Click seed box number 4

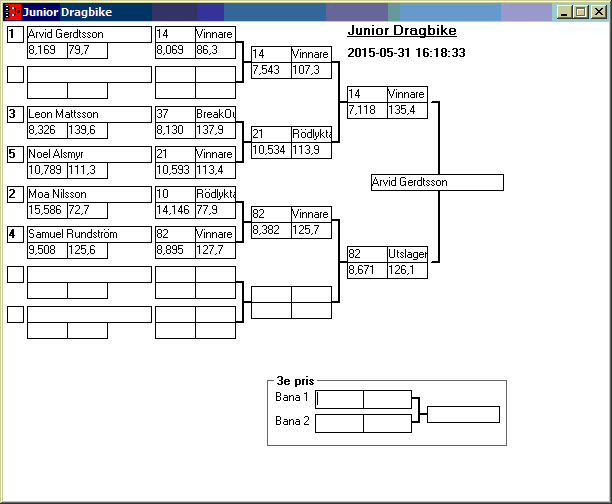pyautogui.click(x=15, y=234)
